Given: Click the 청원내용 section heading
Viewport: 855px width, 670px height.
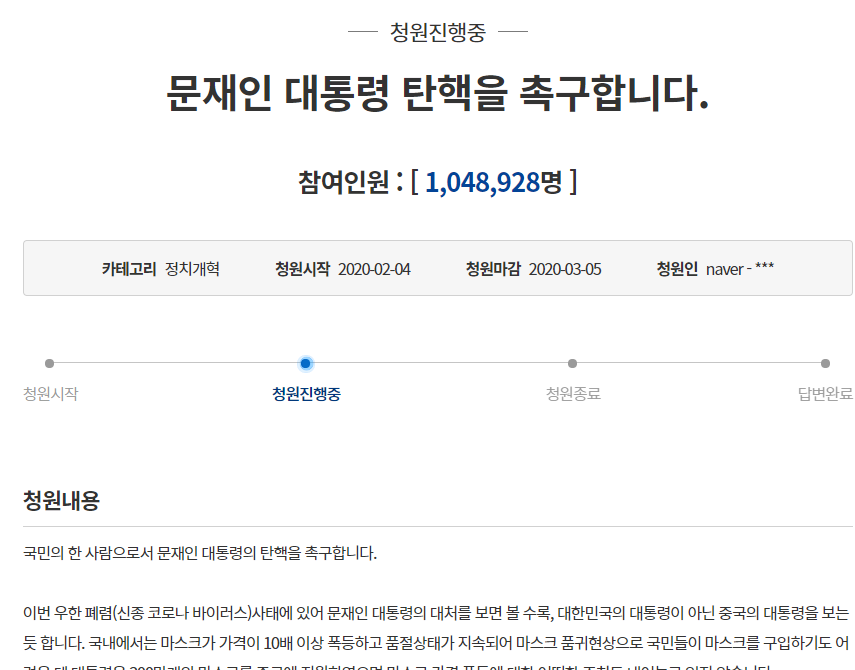Looking at the screenshot, I should click(61, 501).
